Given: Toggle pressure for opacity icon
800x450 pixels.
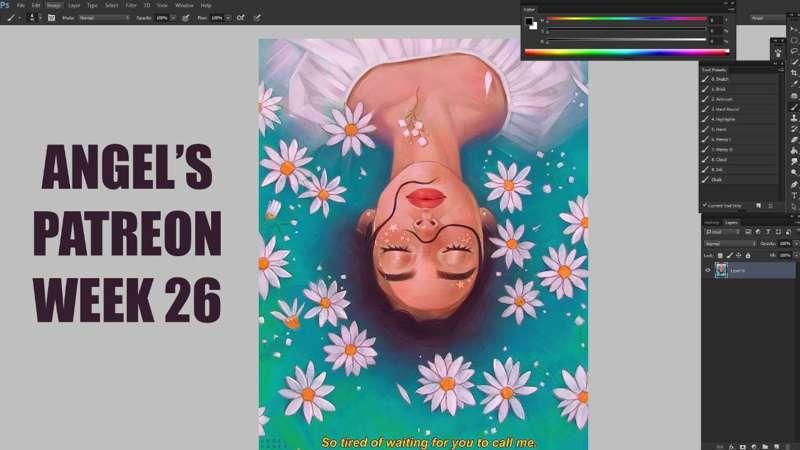Looking at the screenshot, I should pyautogui.click(x=186, y=18).
